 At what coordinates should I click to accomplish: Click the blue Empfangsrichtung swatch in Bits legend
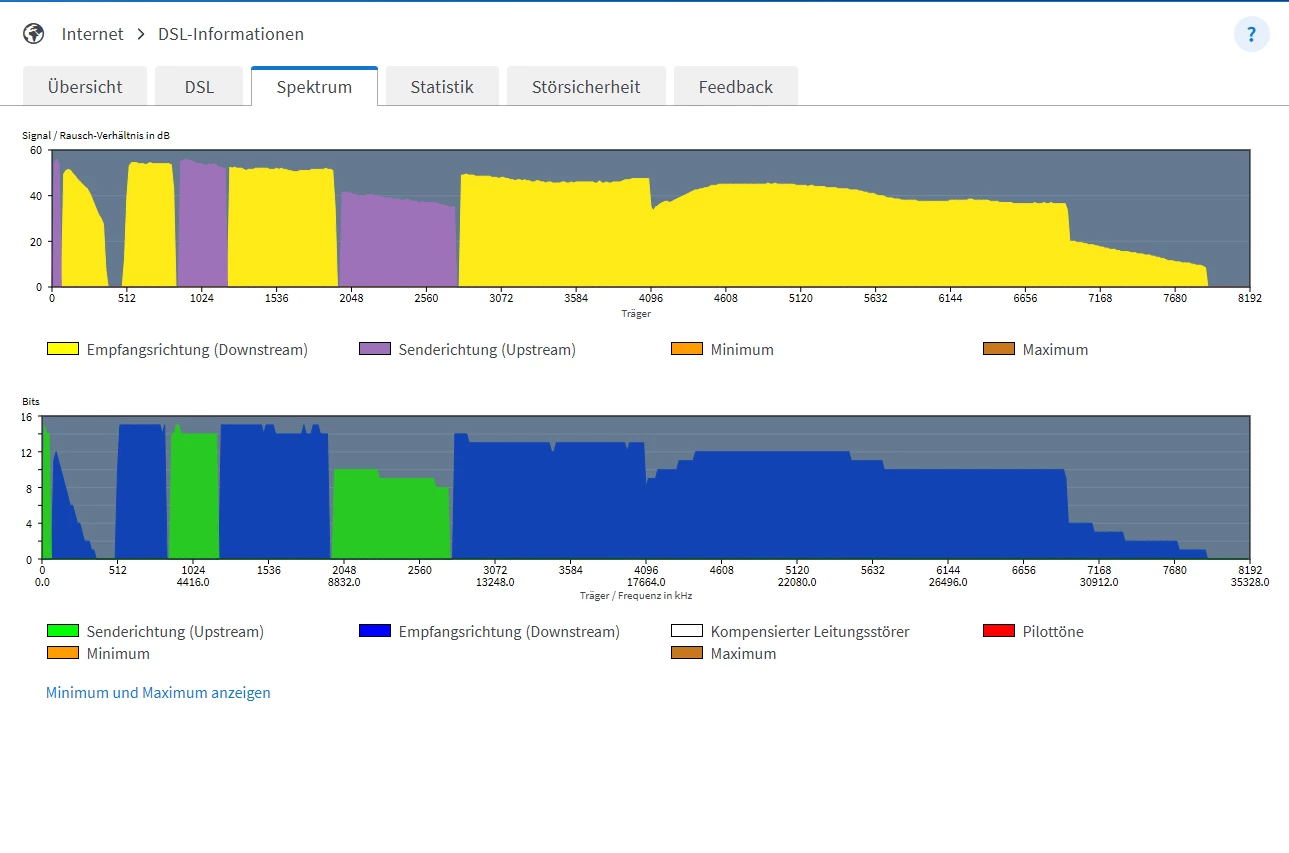point(374,631)
